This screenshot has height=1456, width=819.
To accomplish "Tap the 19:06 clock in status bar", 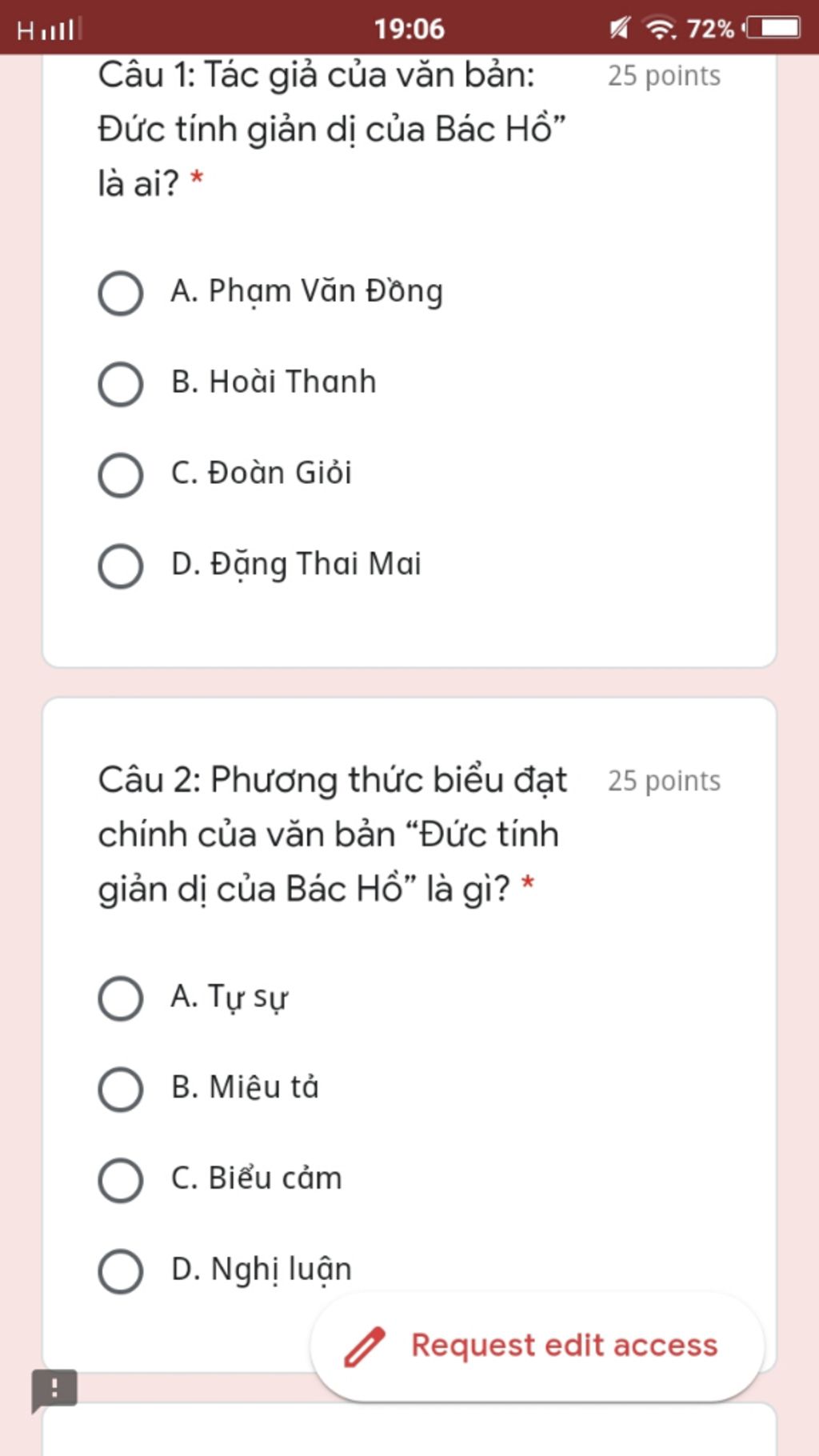I will tap(409, 29).
